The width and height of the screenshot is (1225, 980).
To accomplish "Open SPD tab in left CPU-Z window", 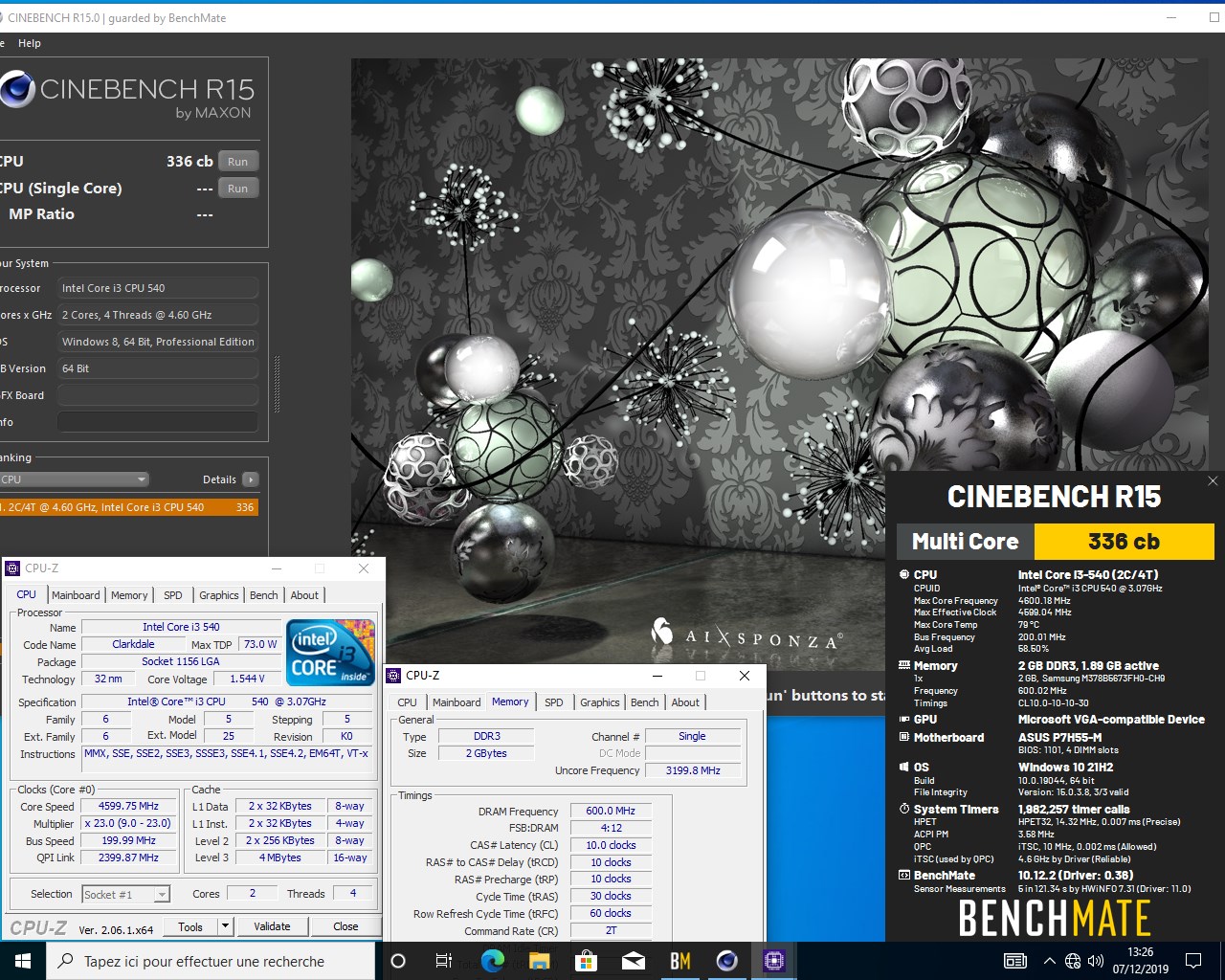I will [173, 595].
